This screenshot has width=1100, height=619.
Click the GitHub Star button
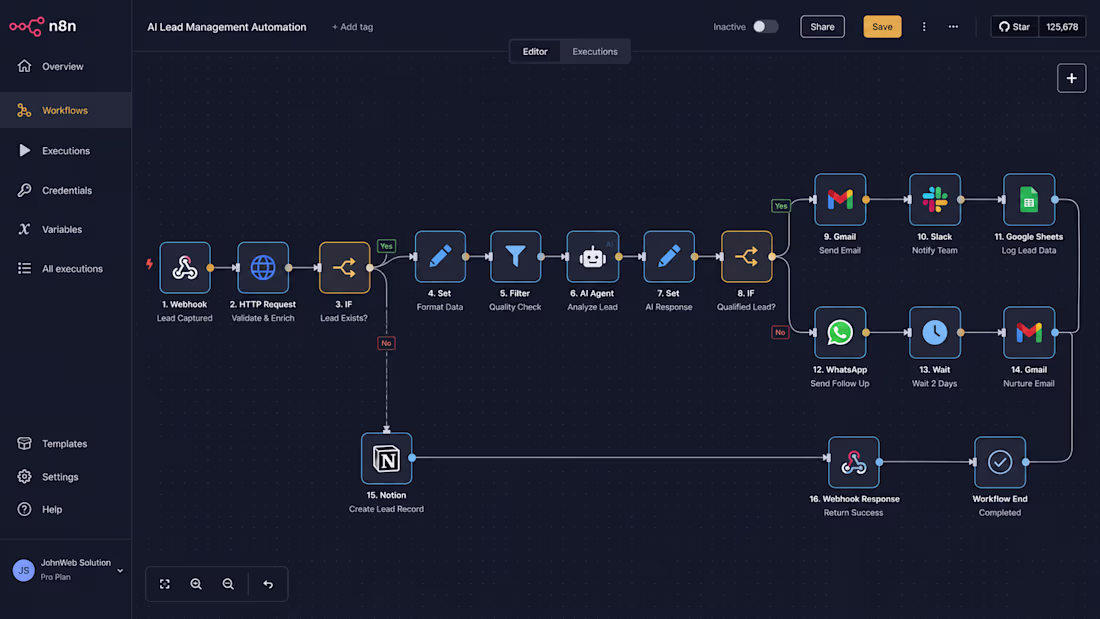pyautogui.click(x=1014, y=27)
